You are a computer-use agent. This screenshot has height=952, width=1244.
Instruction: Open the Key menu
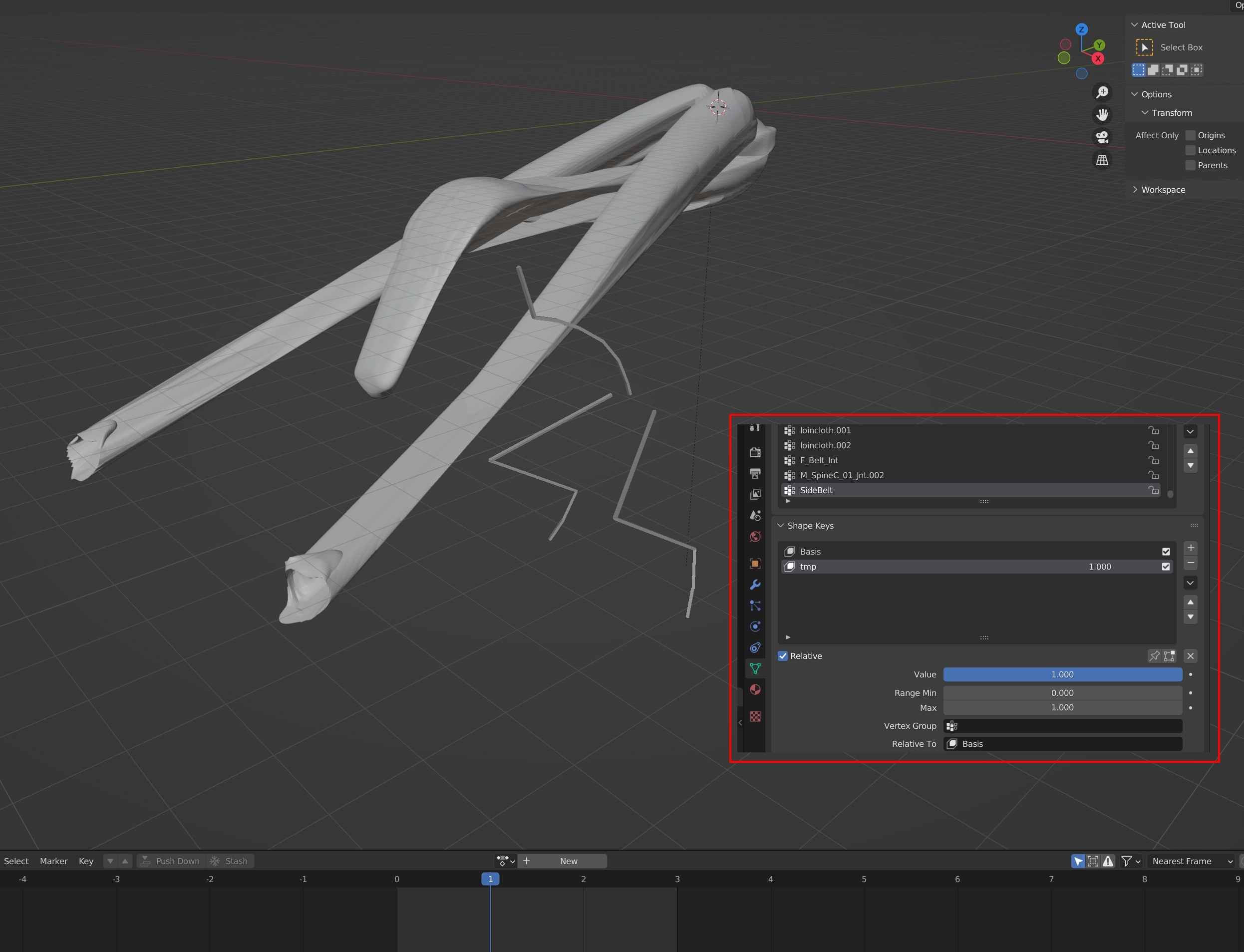(x=86, y=861)
